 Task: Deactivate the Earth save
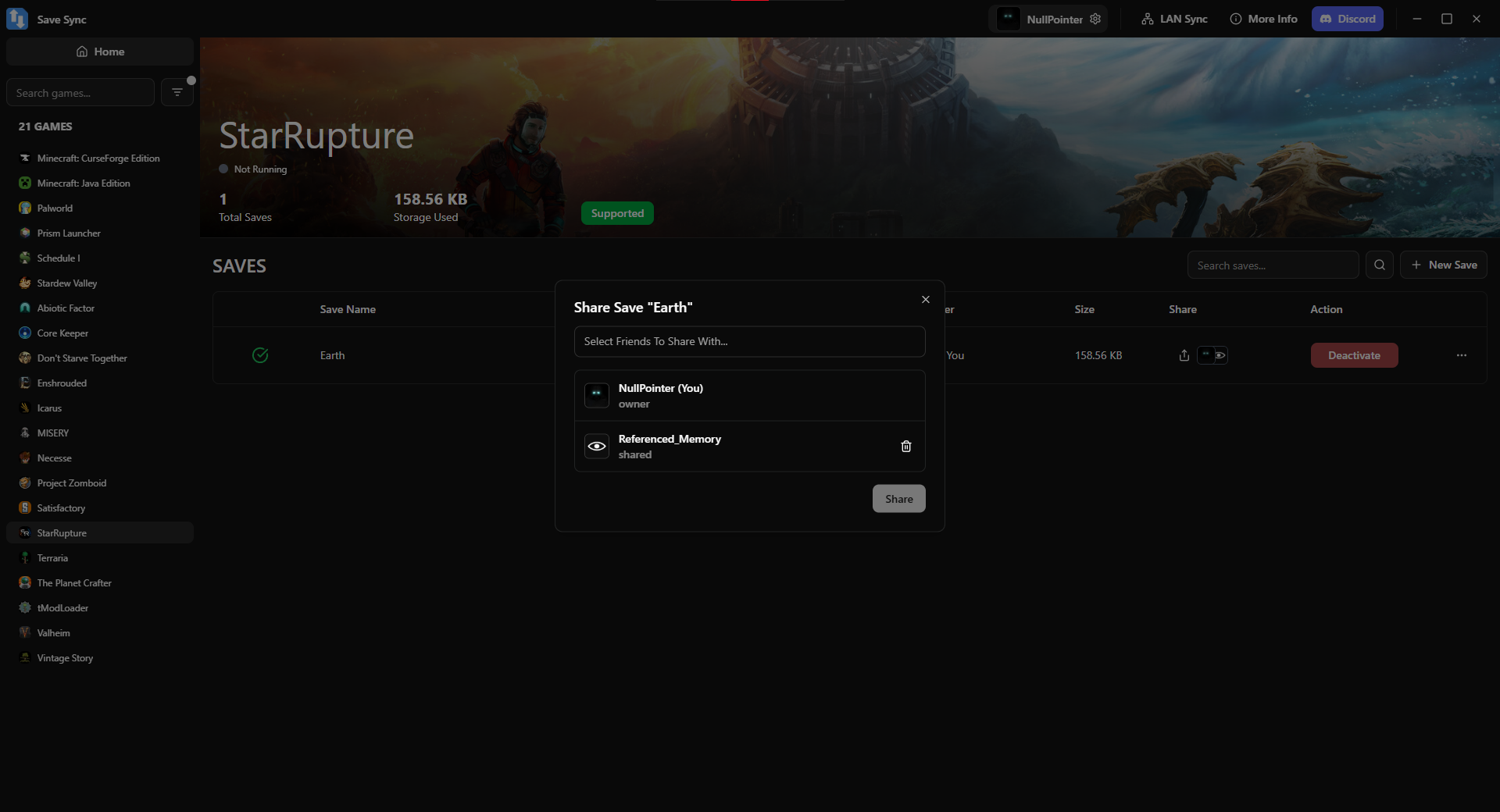point(1355,355)
